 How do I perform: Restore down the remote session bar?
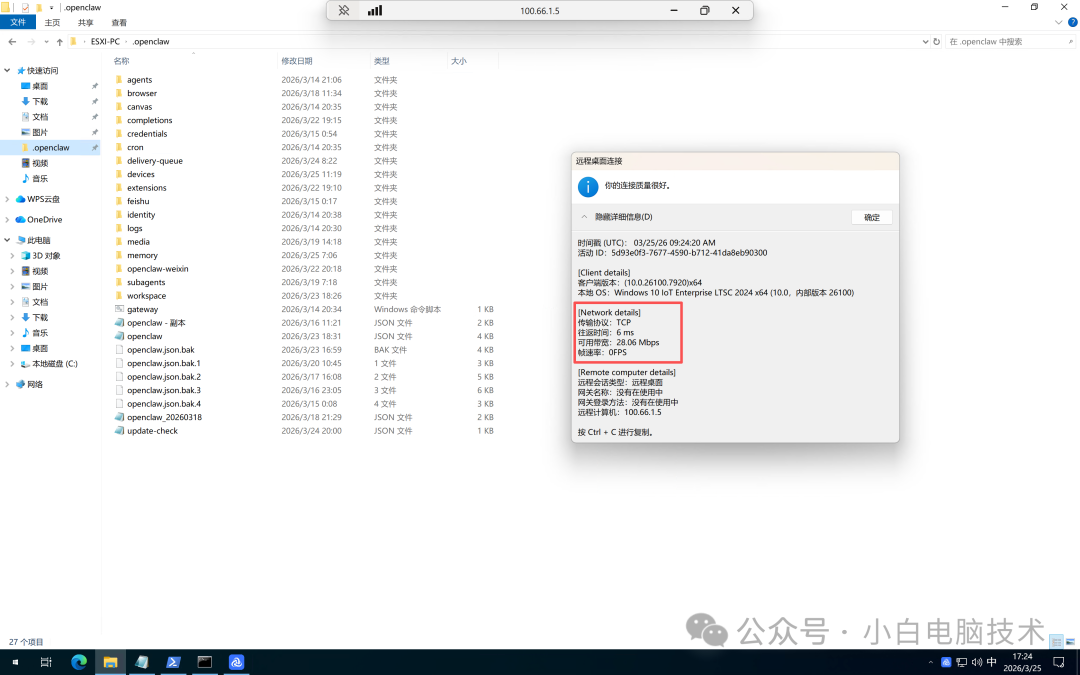tap(705, 10)
